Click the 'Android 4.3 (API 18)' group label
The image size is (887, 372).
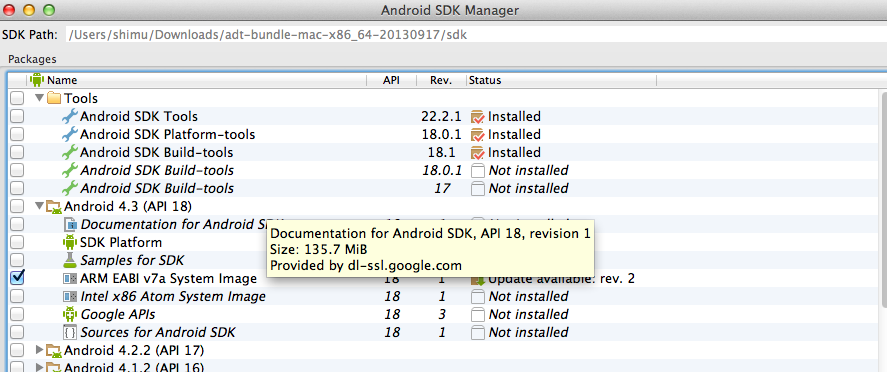tap(128, 206)
